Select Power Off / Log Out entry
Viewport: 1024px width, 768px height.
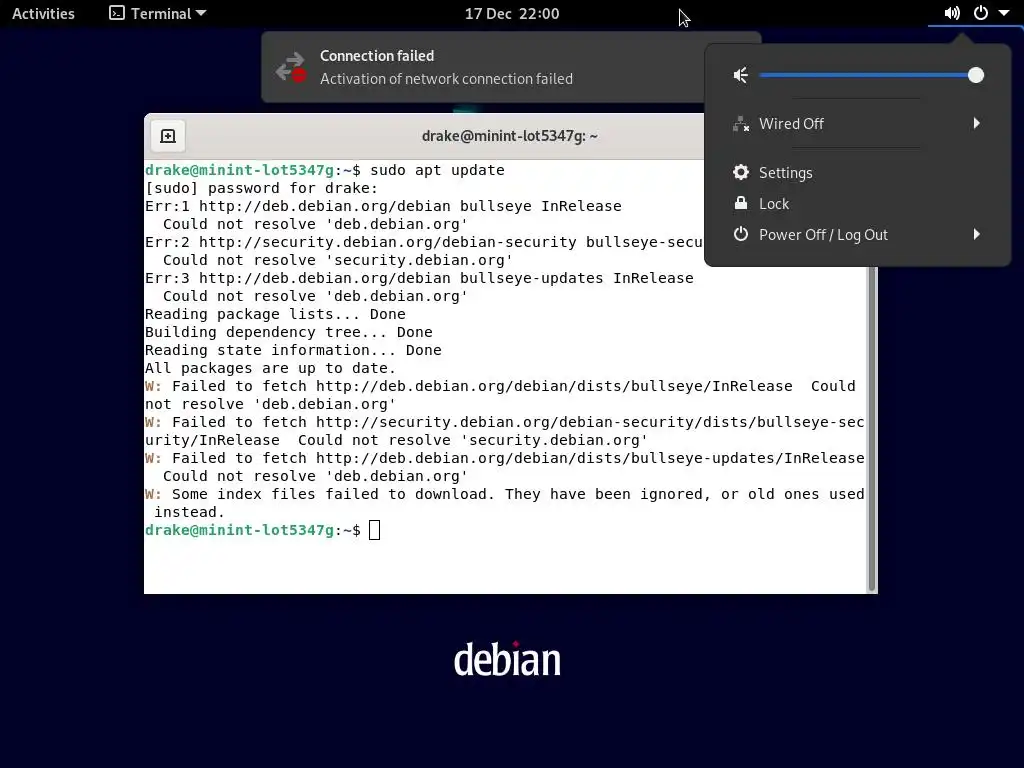click(x=857, y=234)
